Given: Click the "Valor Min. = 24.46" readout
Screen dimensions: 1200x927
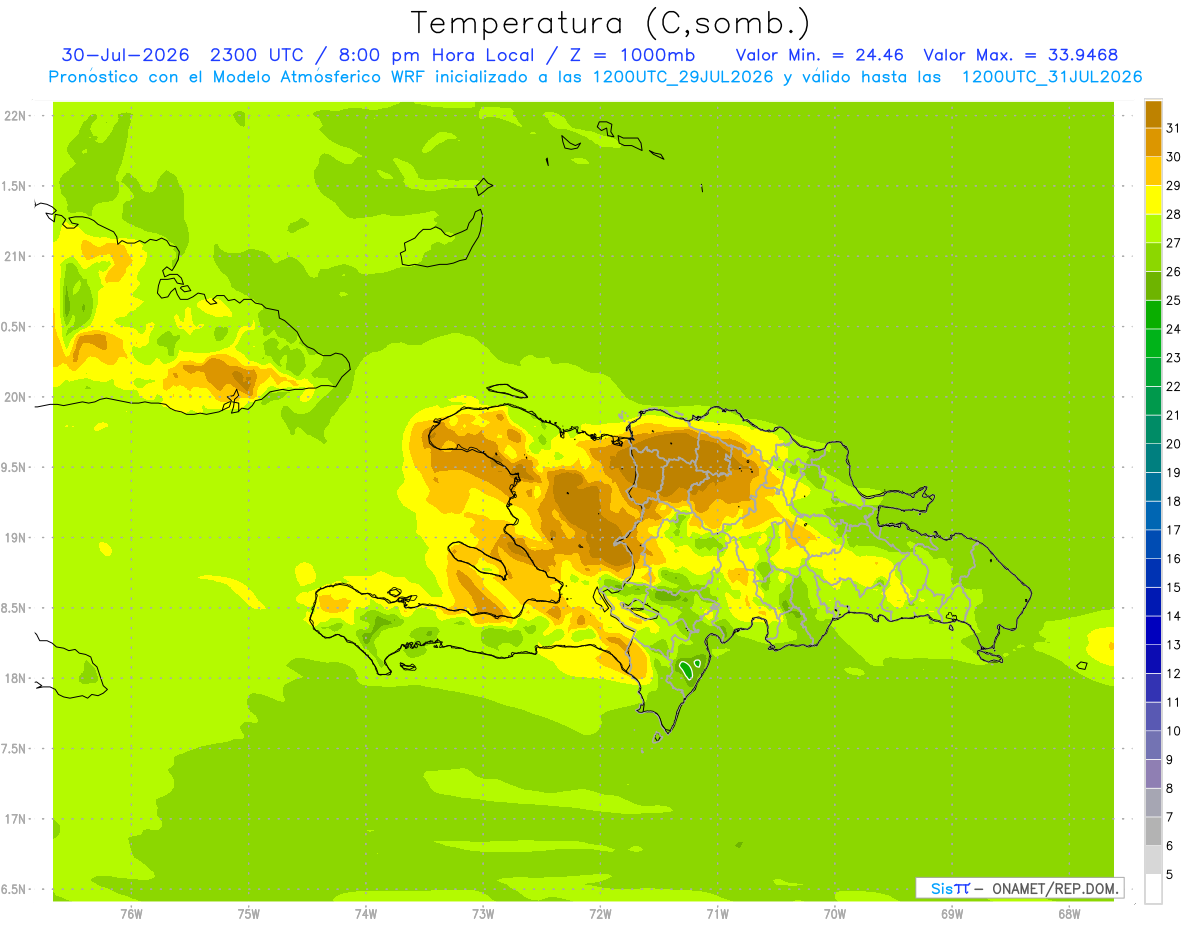Looking at the screenshot, I should pos(819,55).
